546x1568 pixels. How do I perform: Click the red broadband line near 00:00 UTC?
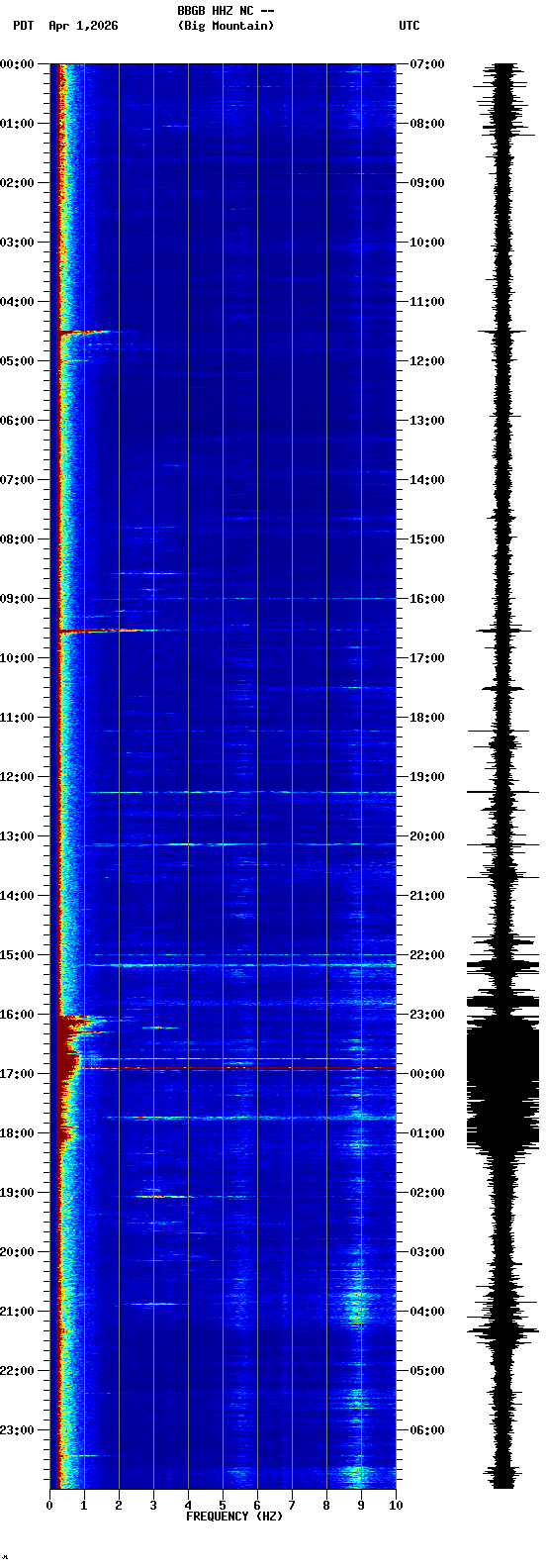click(x=237, y=1068)
